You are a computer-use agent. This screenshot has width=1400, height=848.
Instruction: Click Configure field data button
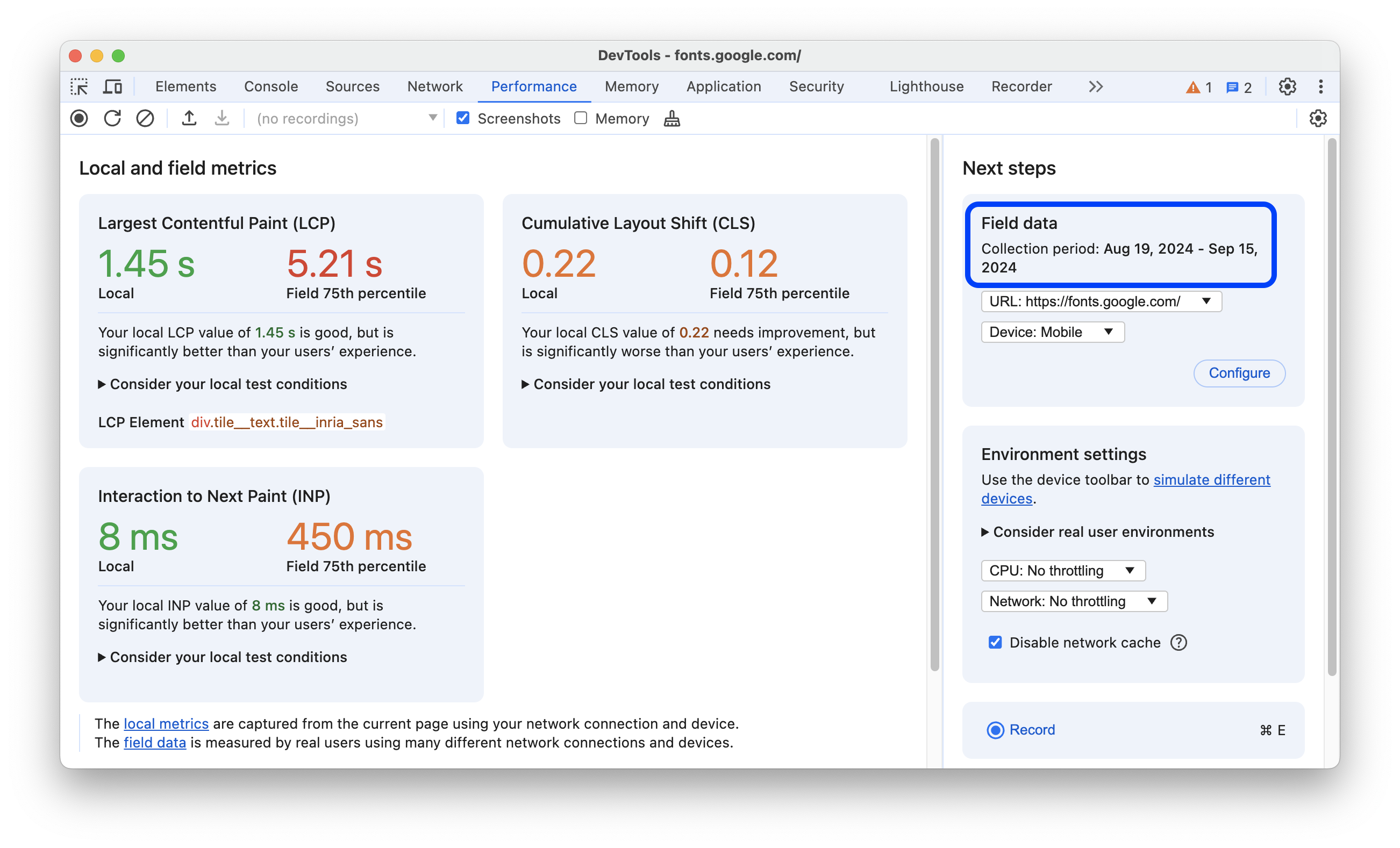point(1238,372)
